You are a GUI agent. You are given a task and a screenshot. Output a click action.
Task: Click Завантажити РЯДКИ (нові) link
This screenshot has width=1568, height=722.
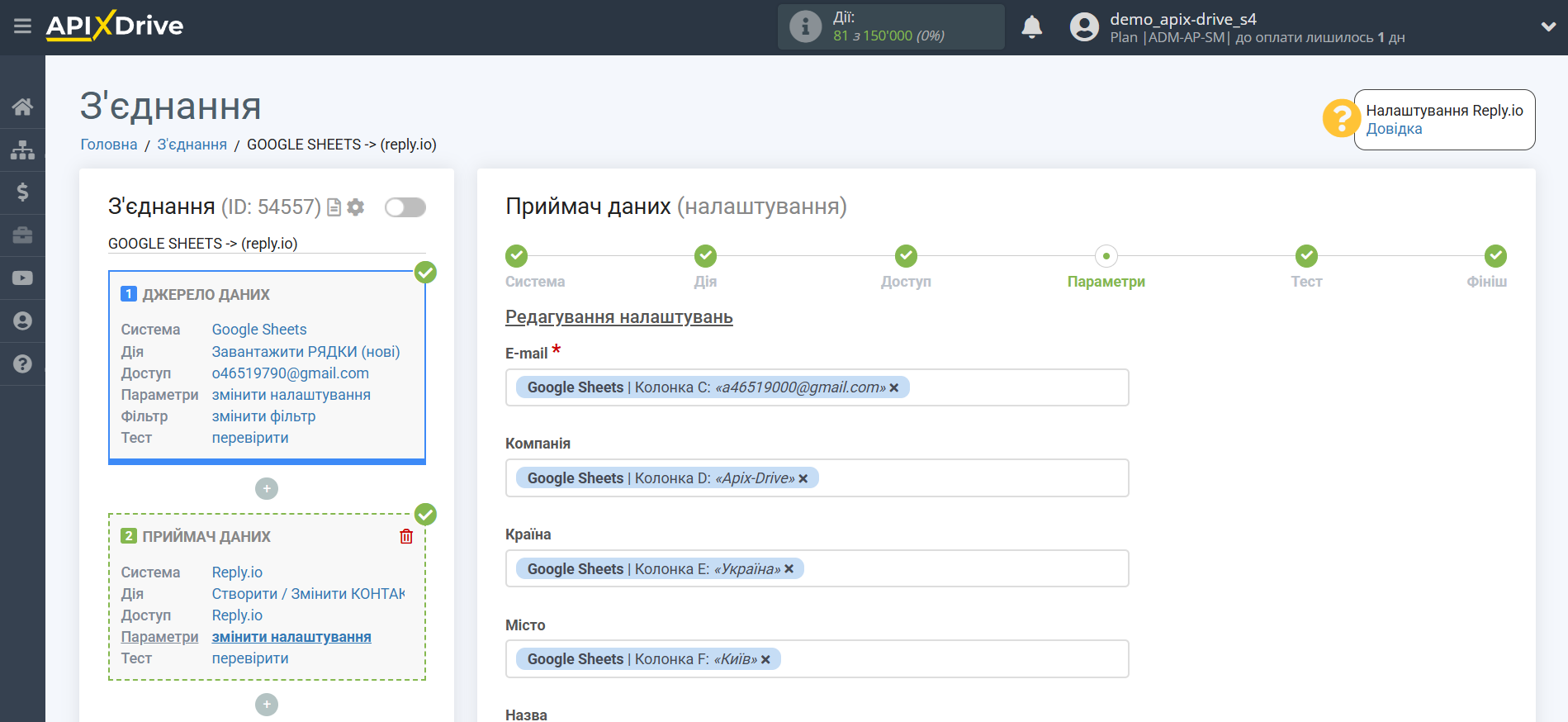(306, 352)
